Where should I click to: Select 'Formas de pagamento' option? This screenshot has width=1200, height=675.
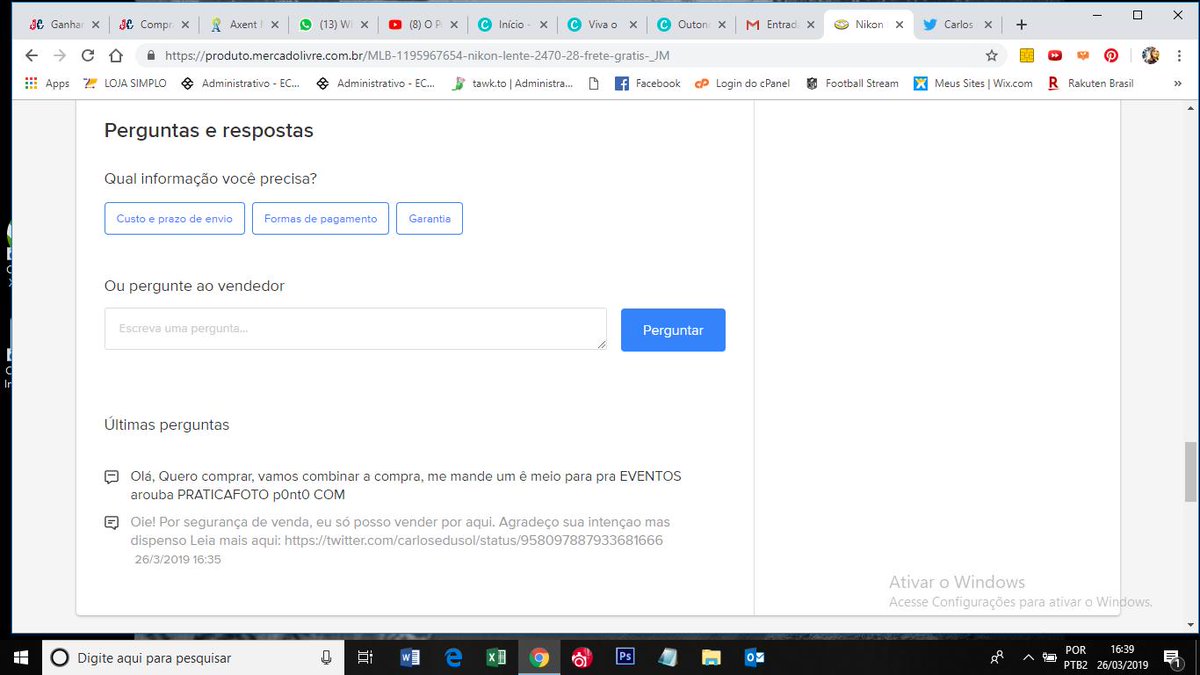tap(320, 218)
